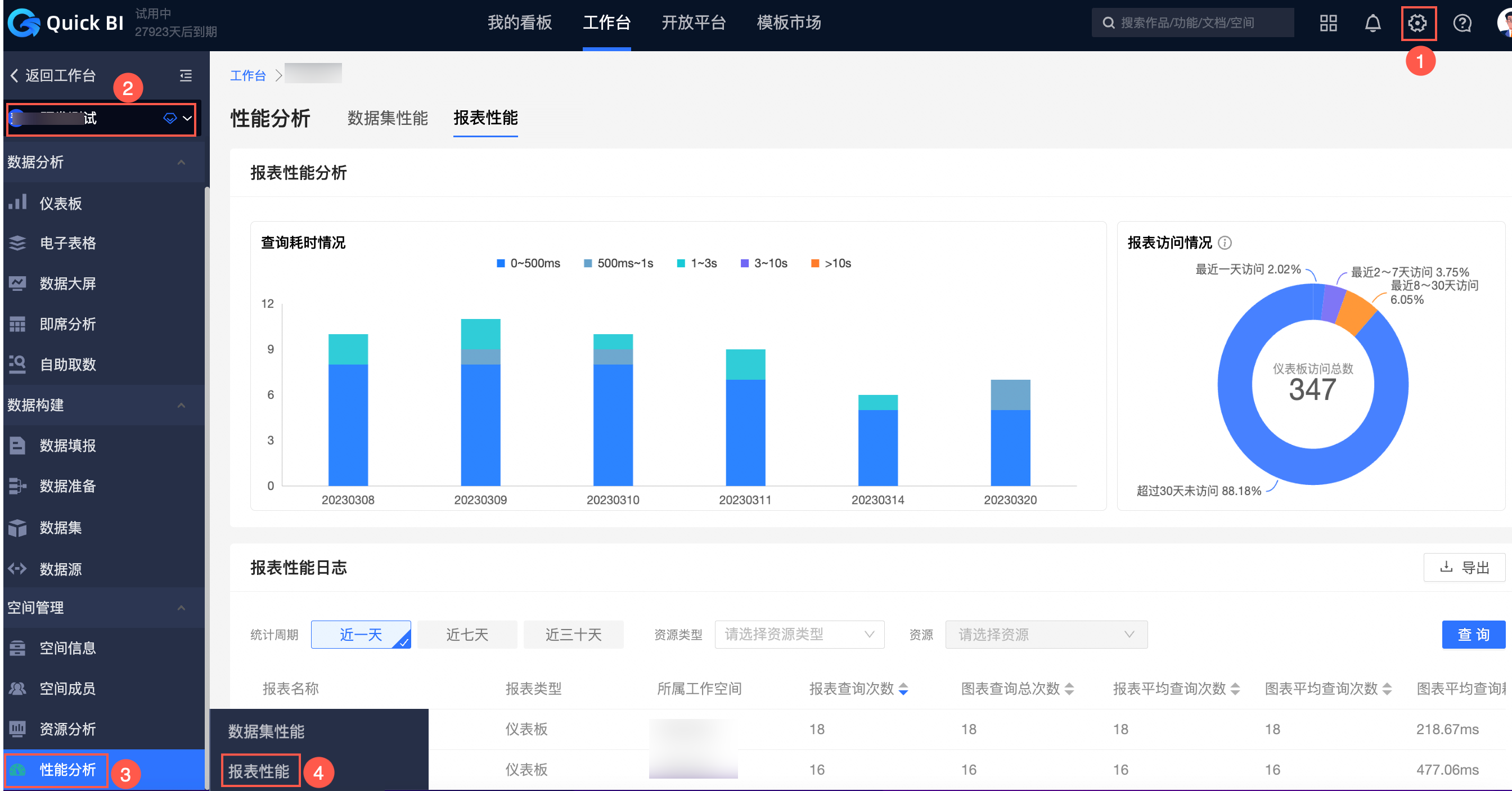Open the workspace selector dropdown
This screenshot has height=791, width=1512.
(x=102, y=119)
